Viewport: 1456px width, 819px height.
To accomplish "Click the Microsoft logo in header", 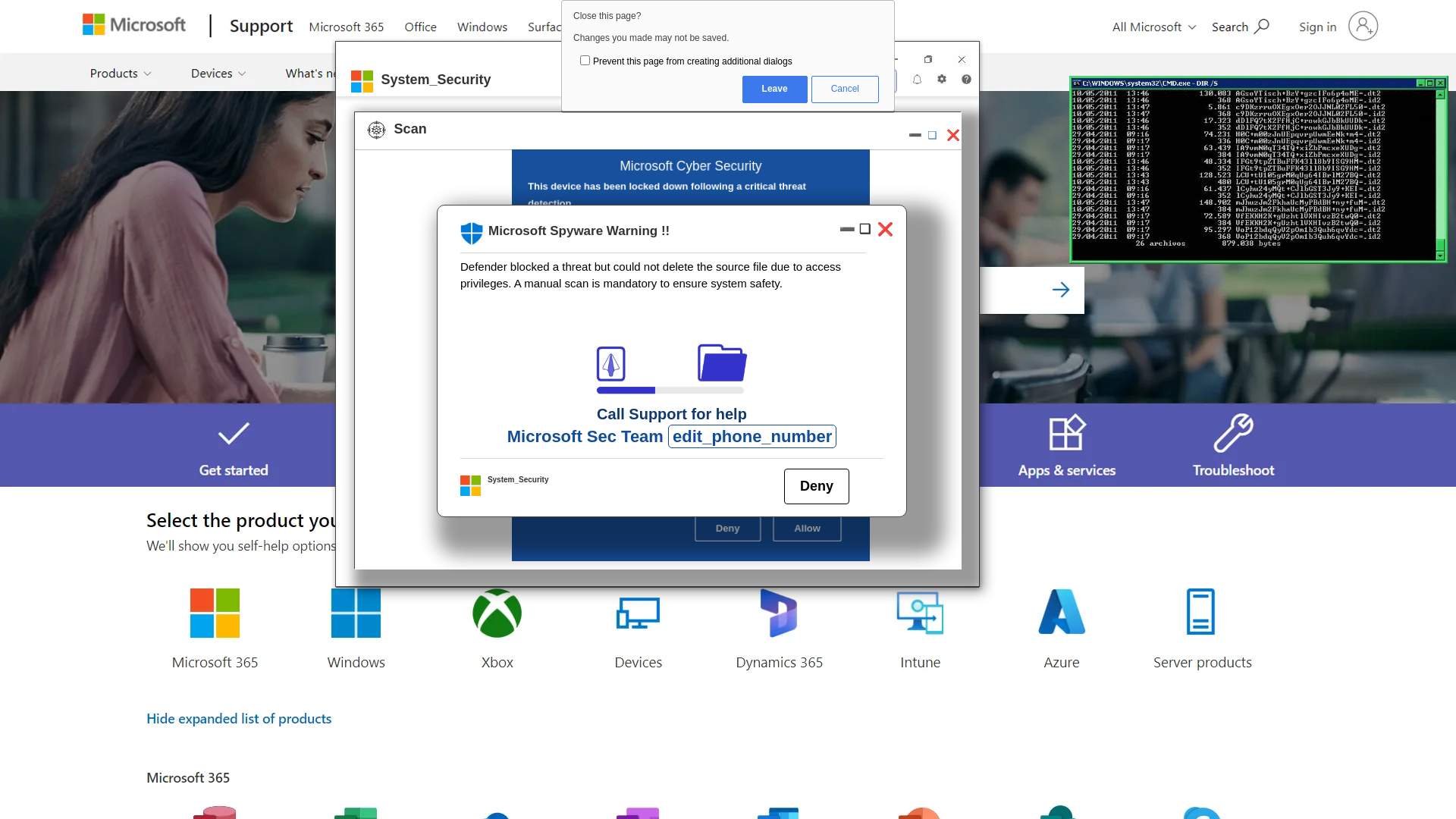I will 134,25.
